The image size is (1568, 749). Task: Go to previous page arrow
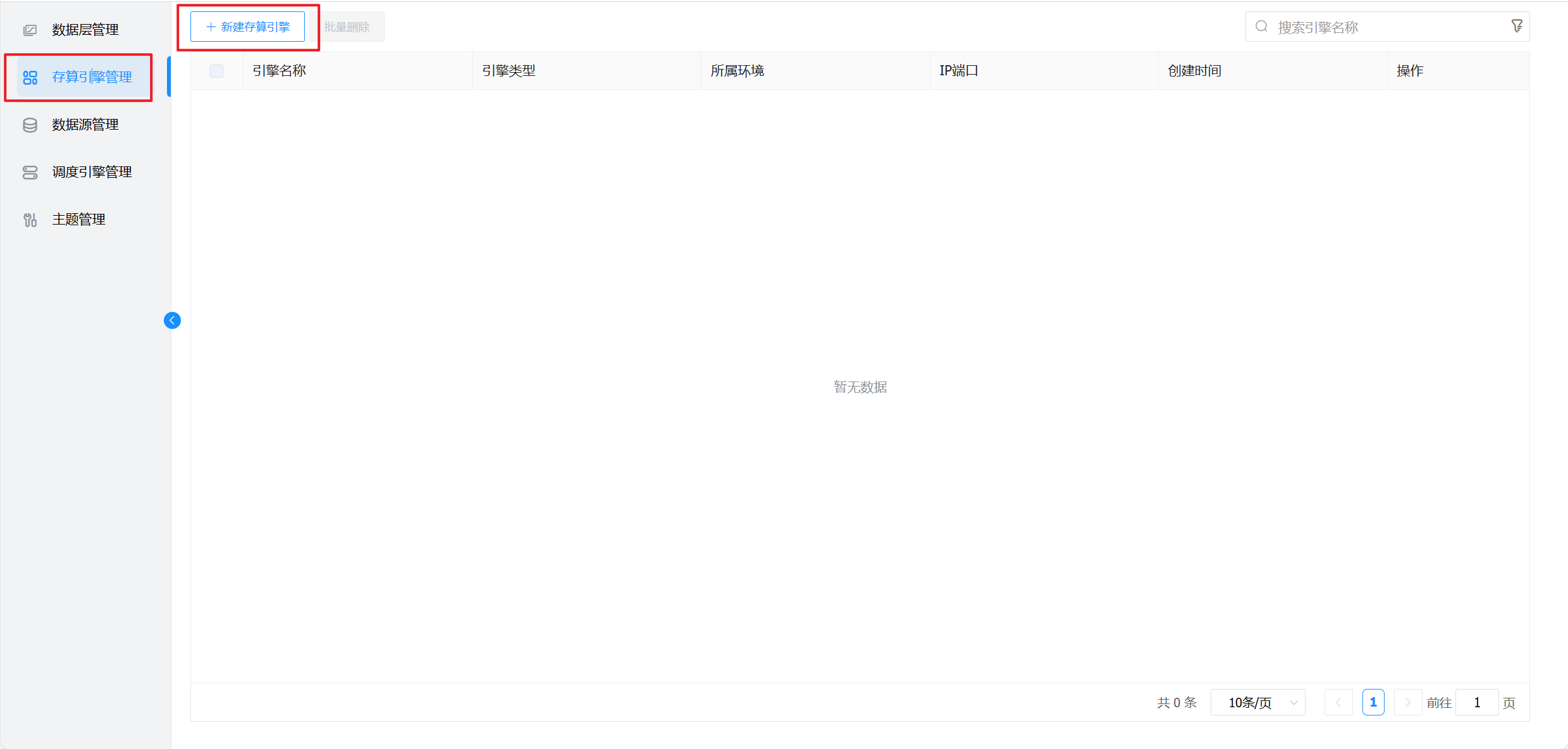pyautogui.click(x=1338, y=702)
